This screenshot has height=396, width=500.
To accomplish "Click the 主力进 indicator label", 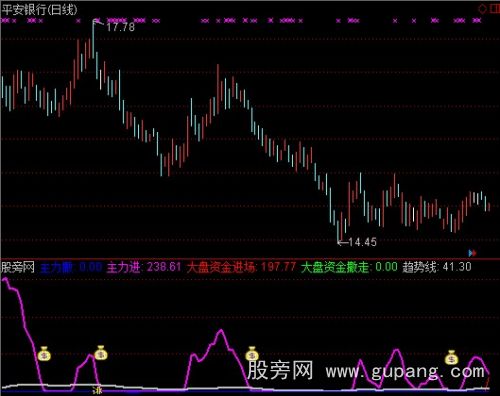I will [x=124, y=267].
